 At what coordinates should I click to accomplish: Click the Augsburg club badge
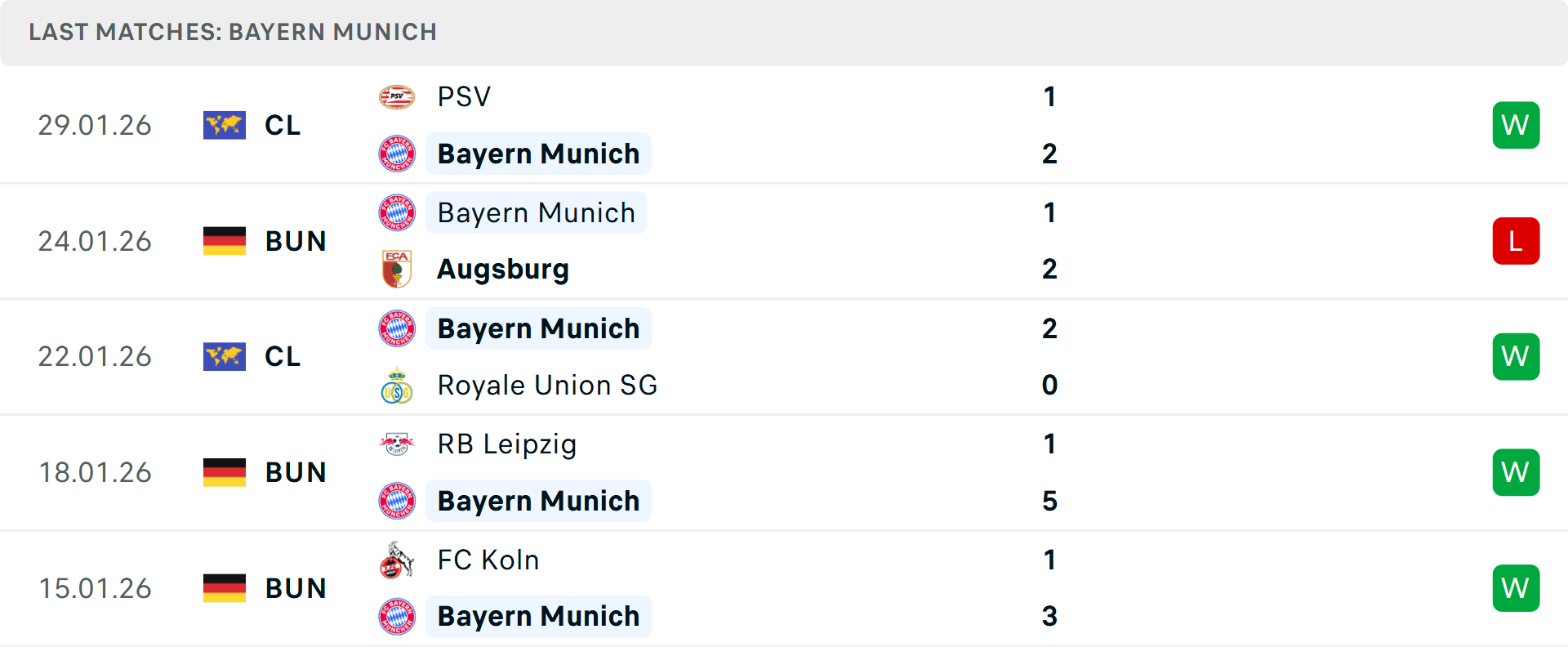[x=397, y=268]
